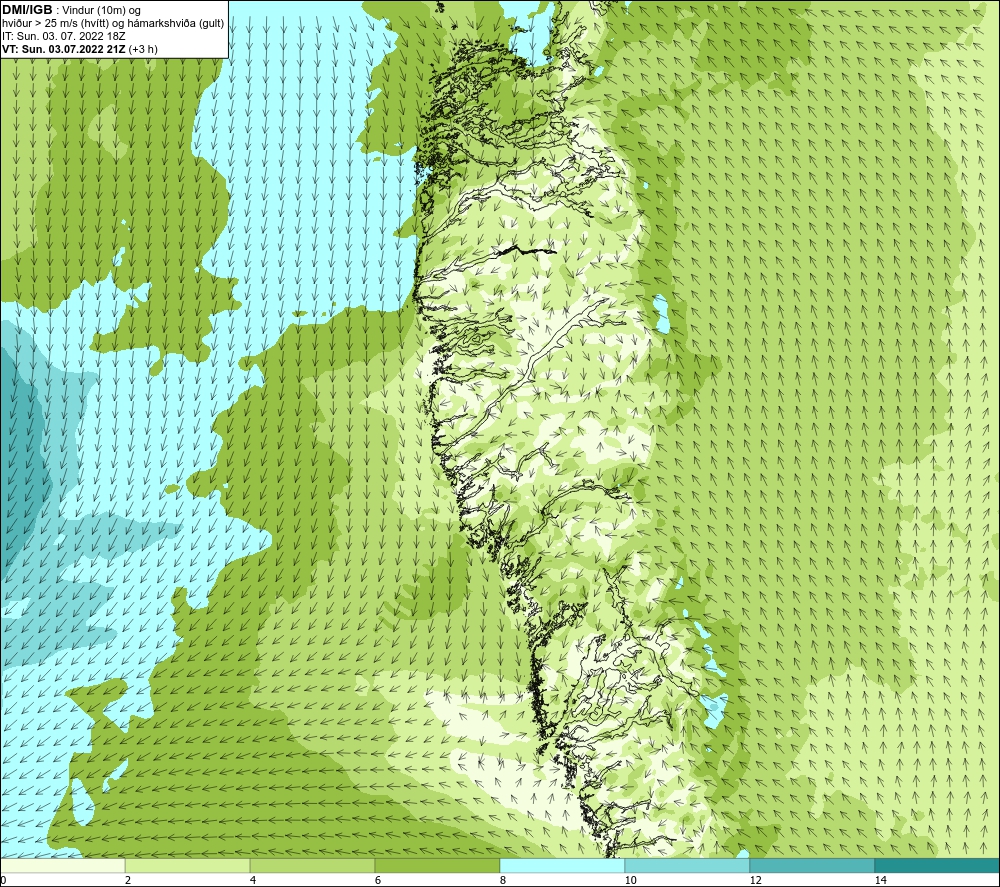
Task: Click legend label 4
Action: tap(253, 880)
